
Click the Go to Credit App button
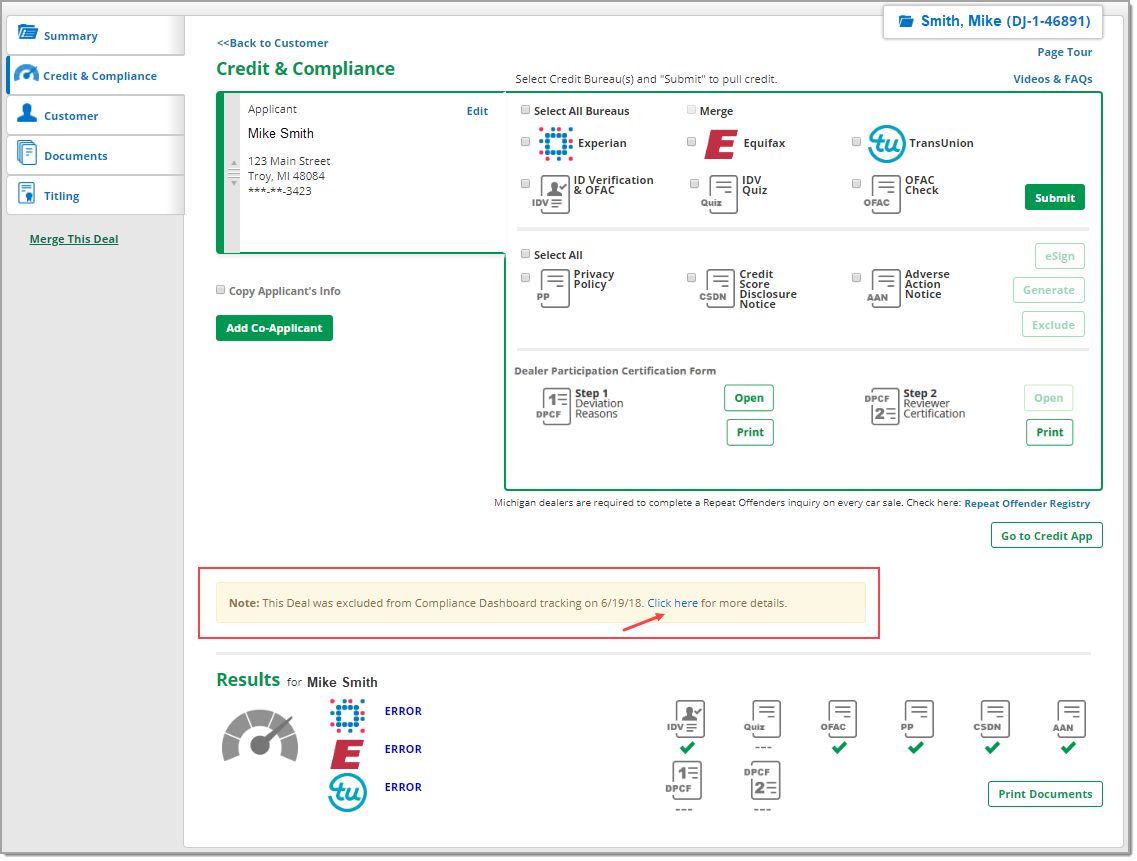pos(1046,535)
